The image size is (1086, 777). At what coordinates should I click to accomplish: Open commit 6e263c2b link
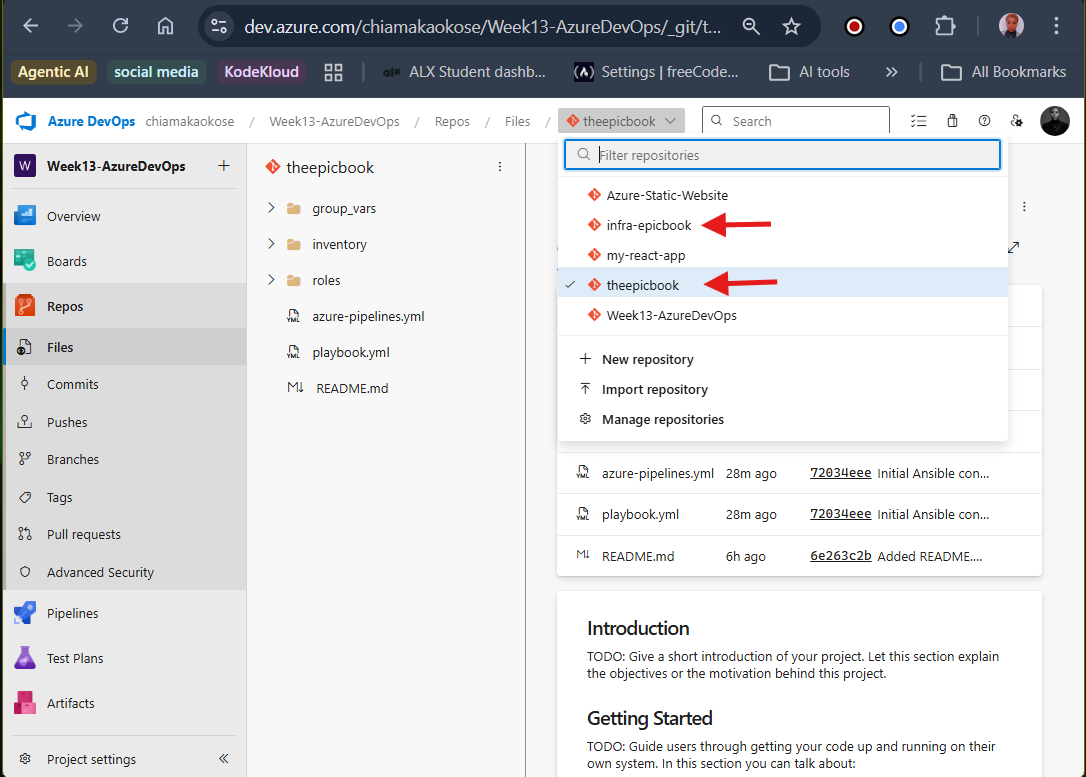(x=840, y=555)
